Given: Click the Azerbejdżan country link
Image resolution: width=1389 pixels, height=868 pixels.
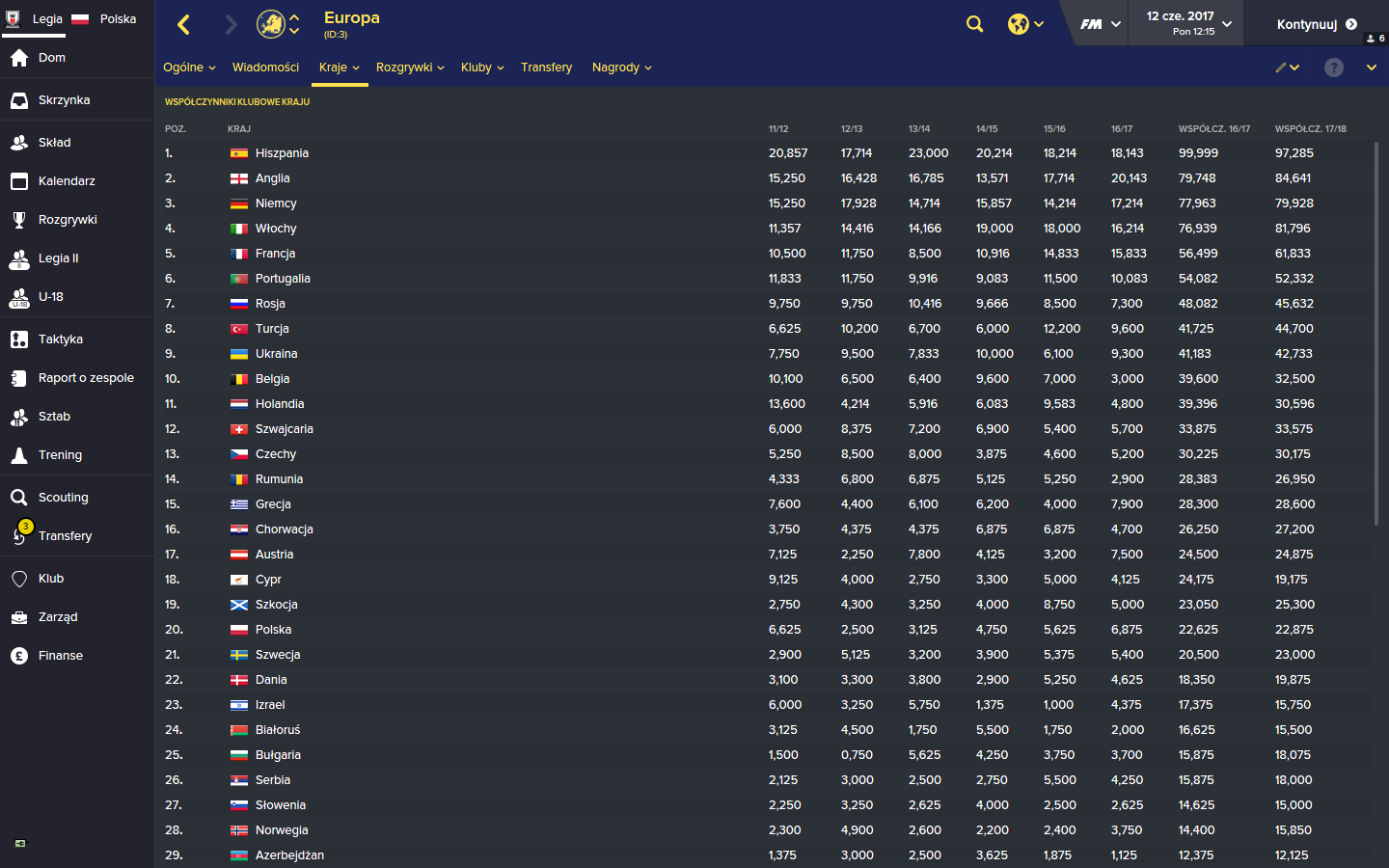Looking at the screenshot, I should pyautogui.click(x=289, y=855).
